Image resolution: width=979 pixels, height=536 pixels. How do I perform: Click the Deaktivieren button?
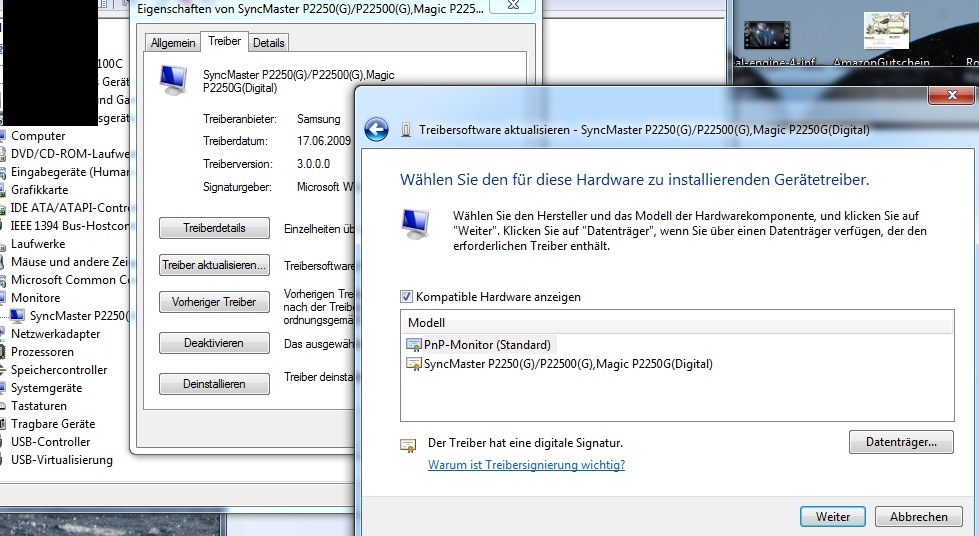tap(214, 343)
